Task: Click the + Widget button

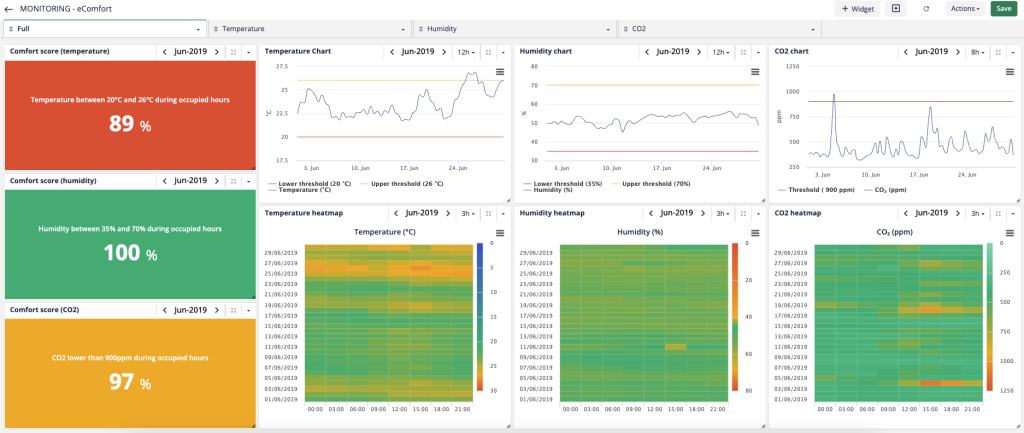Action: coord(857,9)
